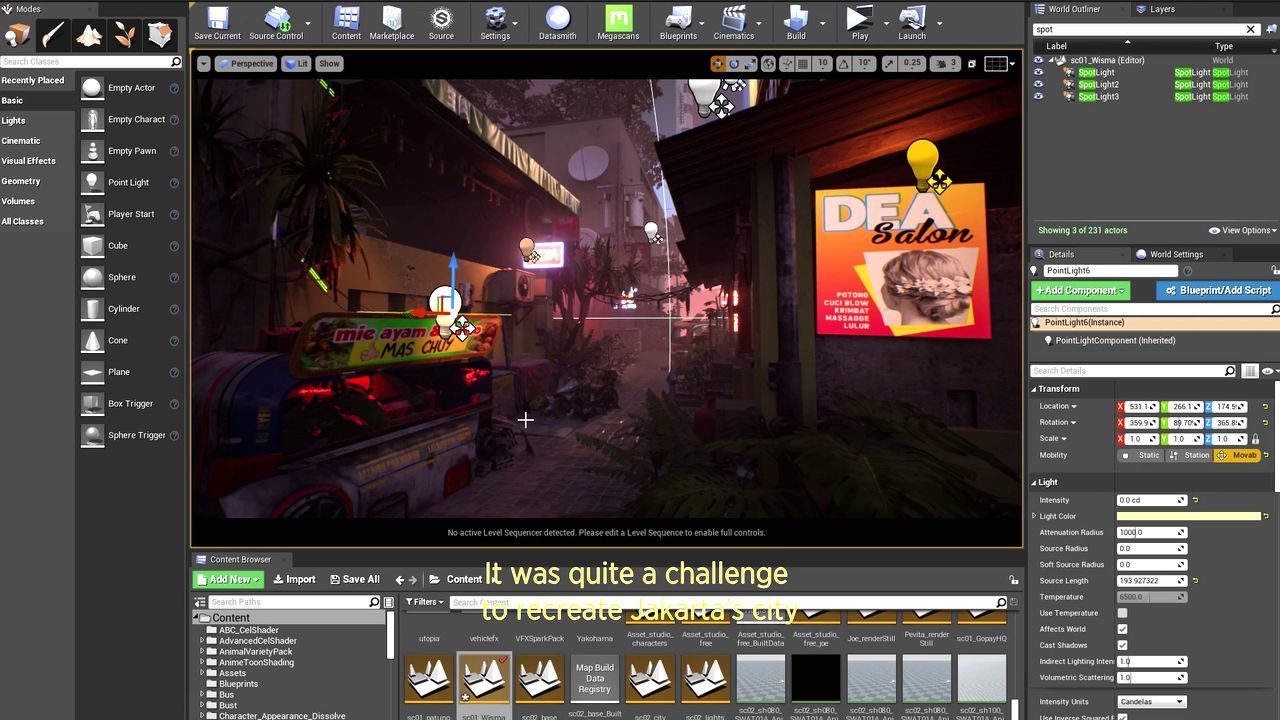Click the Blueprints toolbar icon
1280x720 pixels.
[678, 22]
